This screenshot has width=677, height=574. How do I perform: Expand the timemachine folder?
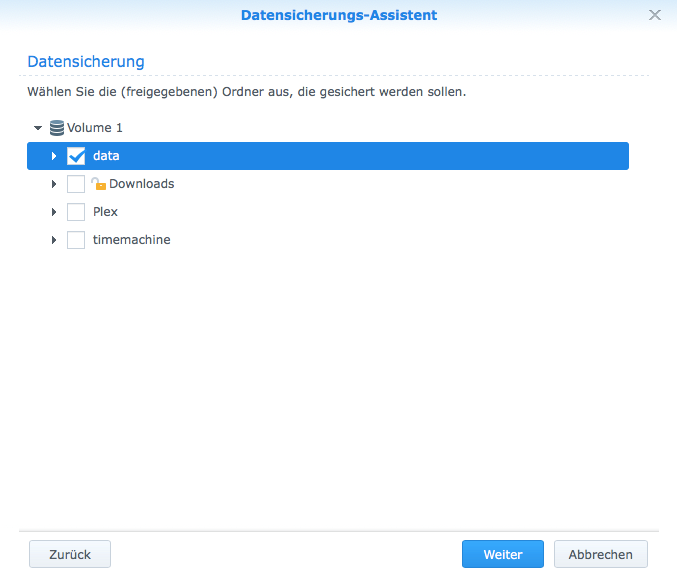tap(54, 240)
